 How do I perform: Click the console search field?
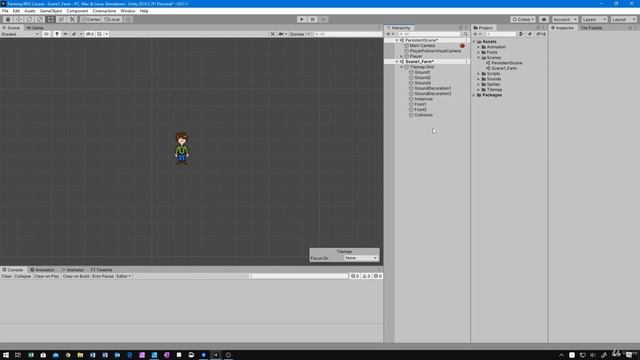tap(298, 276)
